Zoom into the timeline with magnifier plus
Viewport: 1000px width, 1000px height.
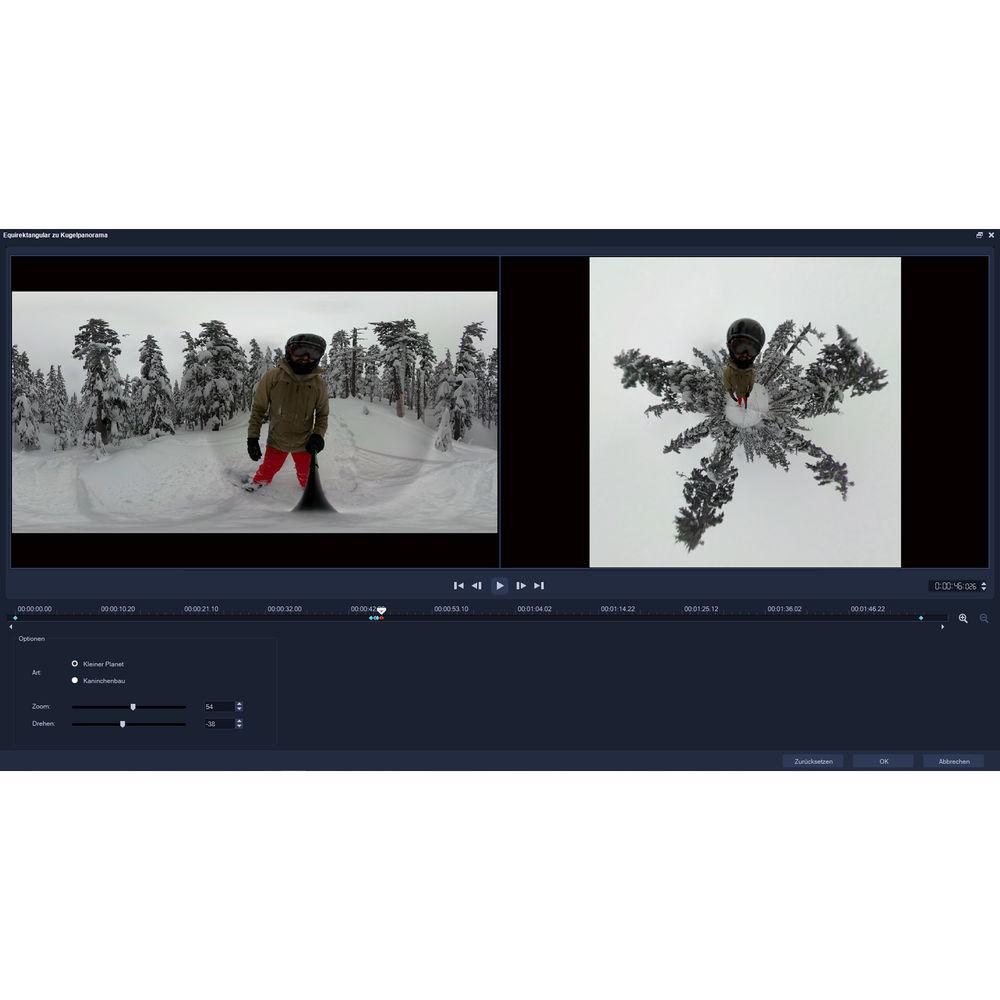tap(963, 618)
